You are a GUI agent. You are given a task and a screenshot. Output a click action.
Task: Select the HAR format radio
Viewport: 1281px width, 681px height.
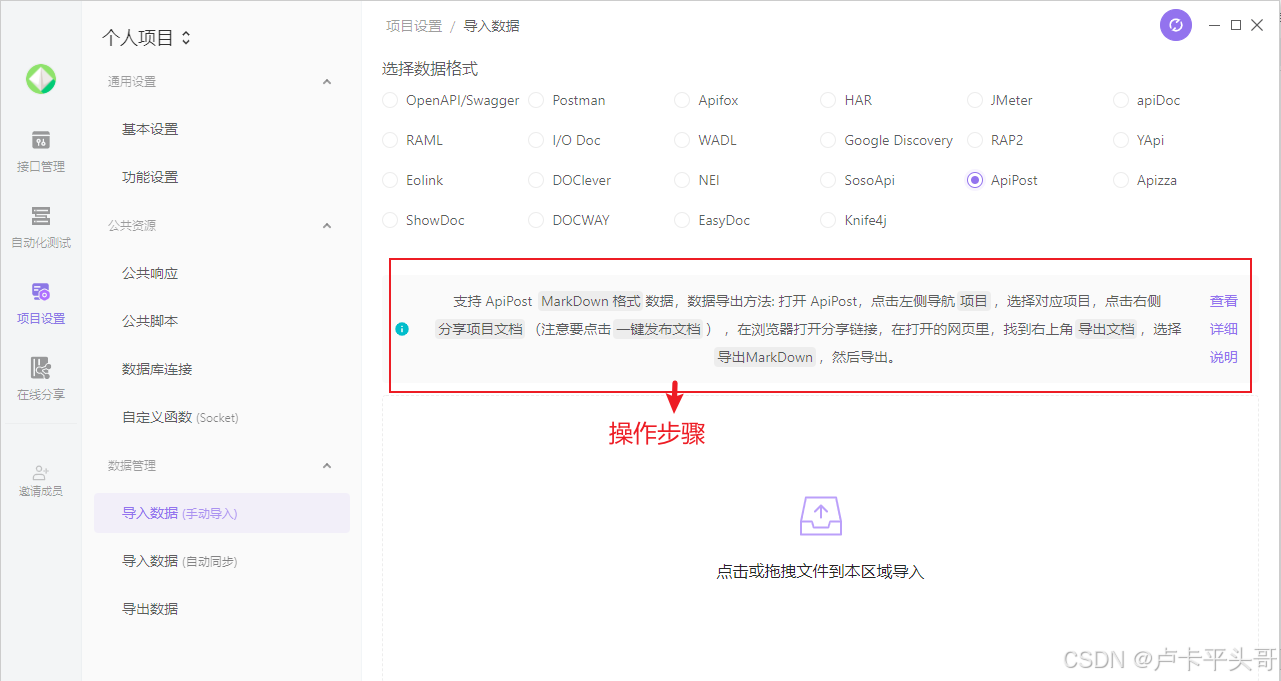tap(828, 100)
